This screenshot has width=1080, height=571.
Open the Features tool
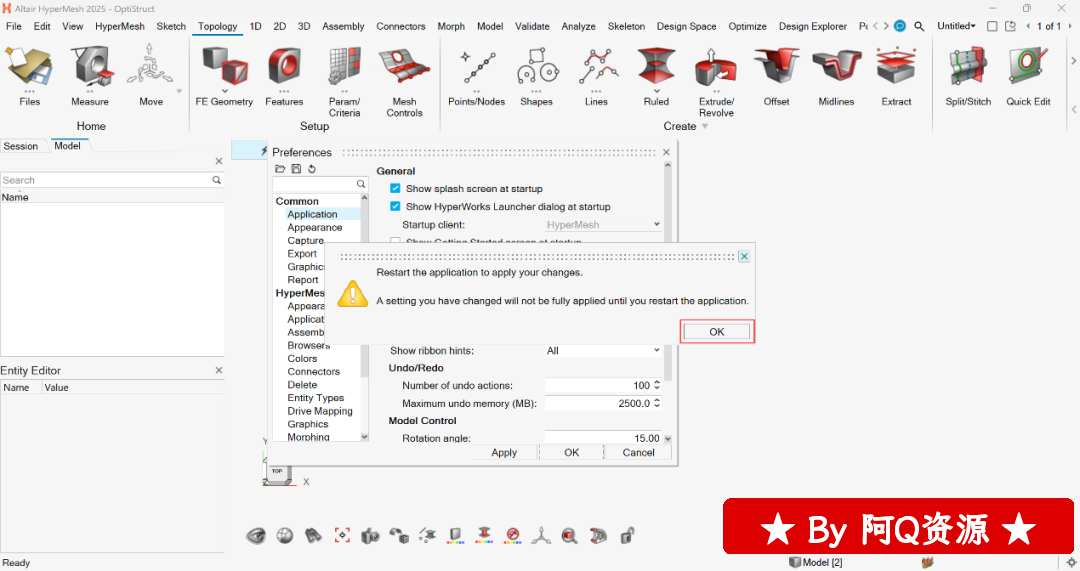pos(284,76)
